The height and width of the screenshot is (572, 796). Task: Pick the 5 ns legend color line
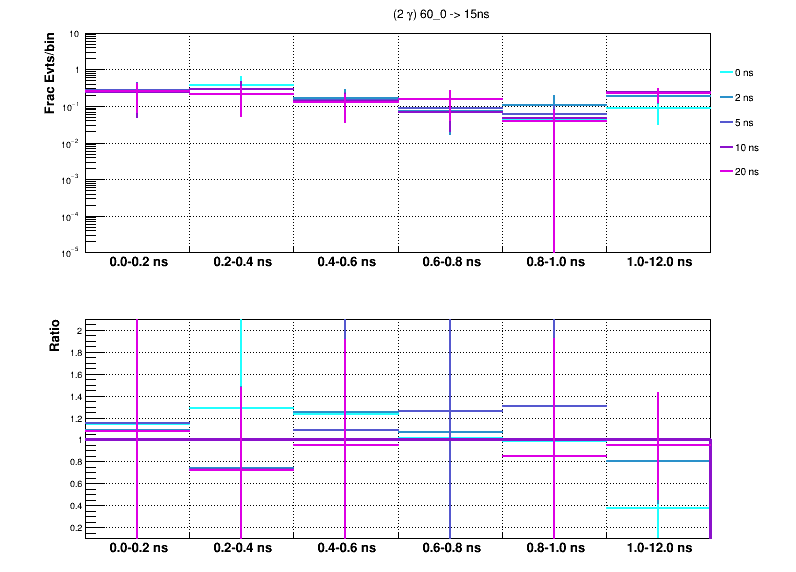click(725, 122)
